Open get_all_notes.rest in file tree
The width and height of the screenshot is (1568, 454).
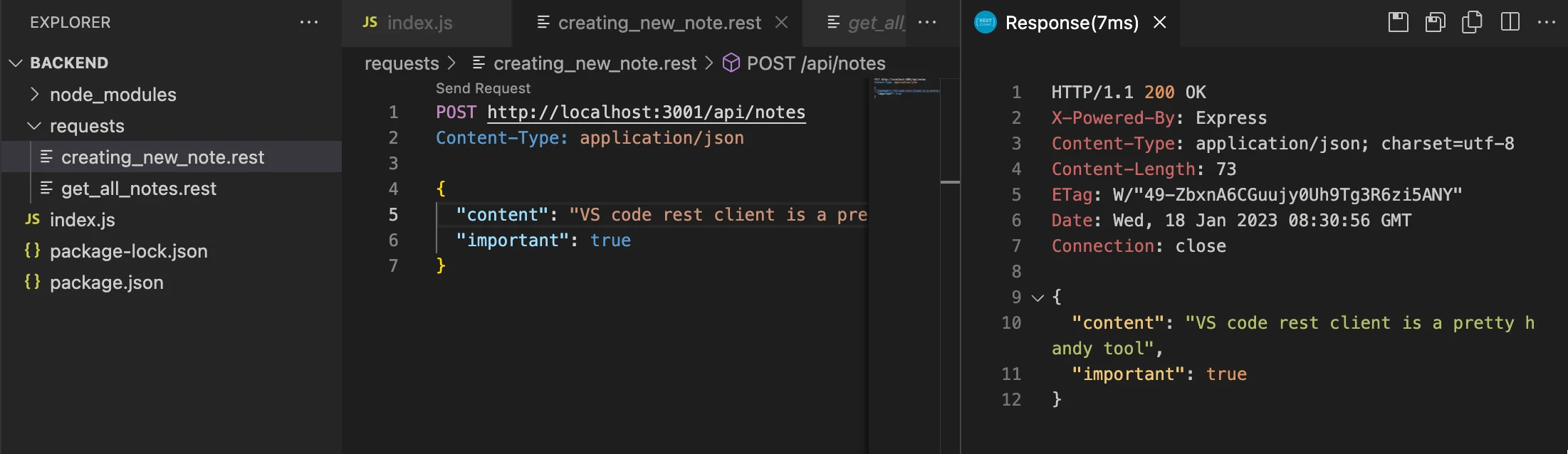click(139, 188)
